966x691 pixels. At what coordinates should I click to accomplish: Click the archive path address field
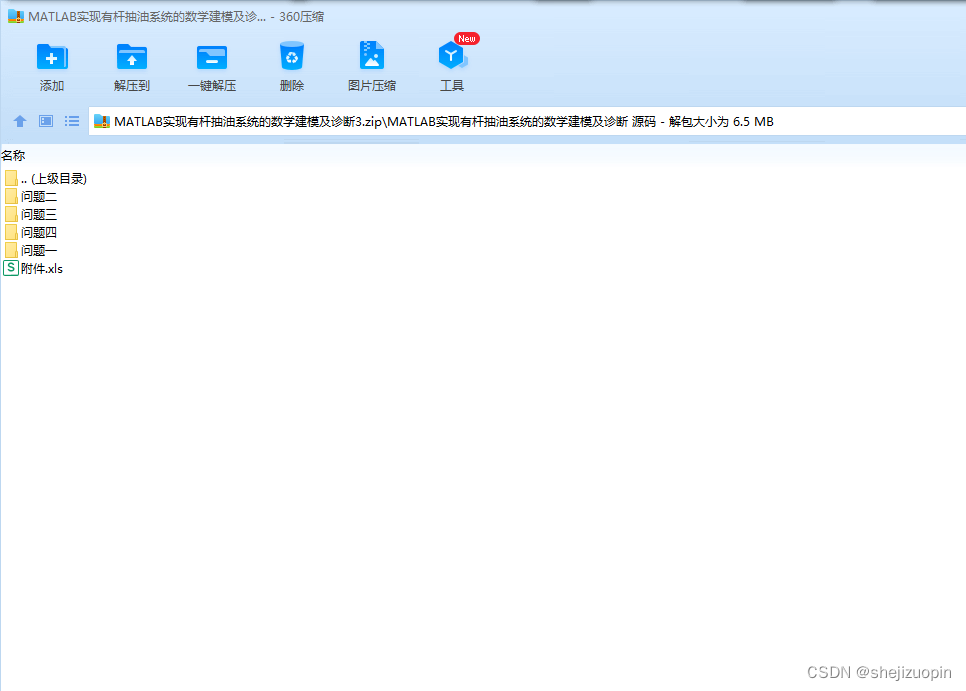coord(527,121)
